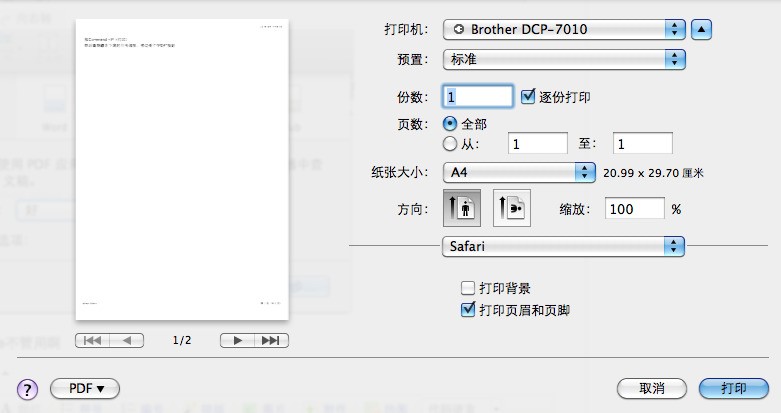
Task: Toggle the 逐份打印 collate checkbox
Action: (528, 96)
